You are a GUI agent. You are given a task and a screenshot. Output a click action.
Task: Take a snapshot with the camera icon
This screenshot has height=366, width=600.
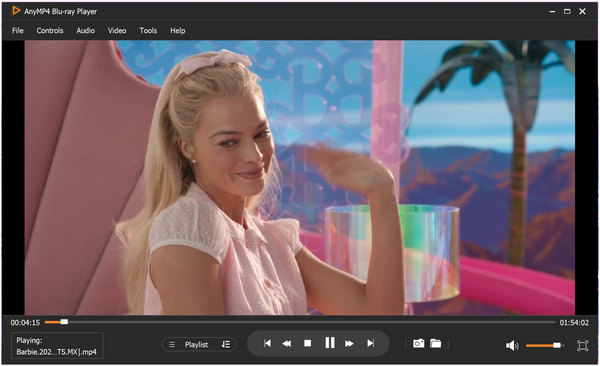tap(418, 343)
